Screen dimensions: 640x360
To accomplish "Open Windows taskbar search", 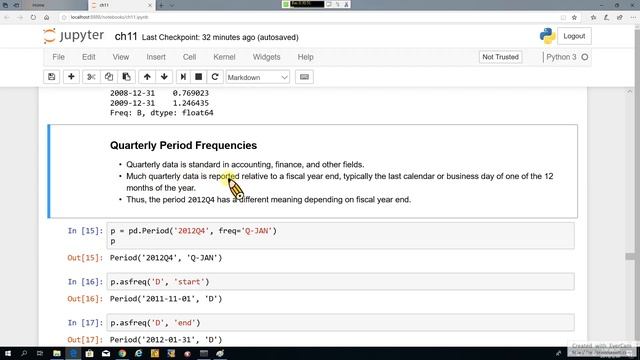I will point(24,353).
